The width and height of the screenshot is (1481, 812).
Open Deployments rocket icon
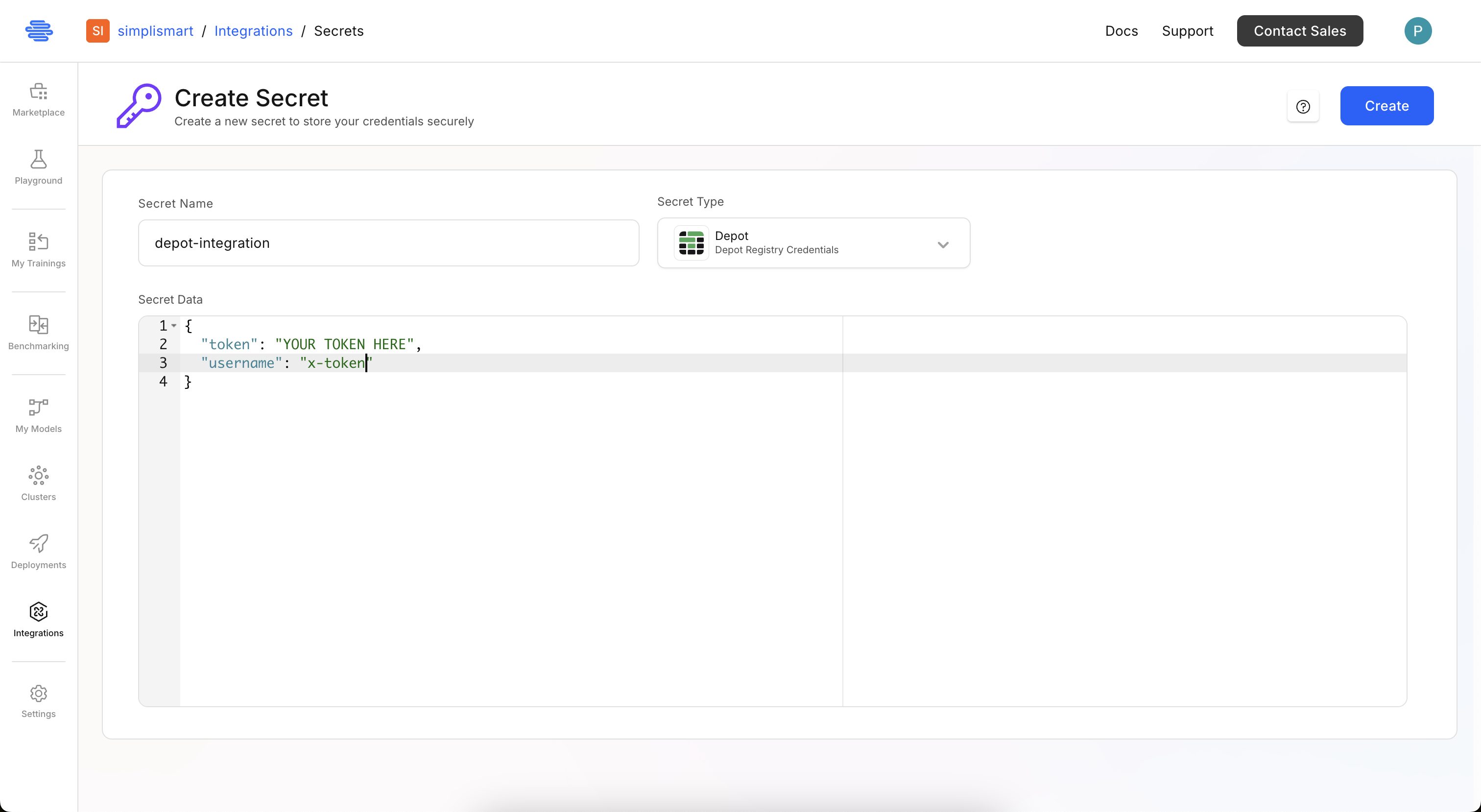pos(39,544)
